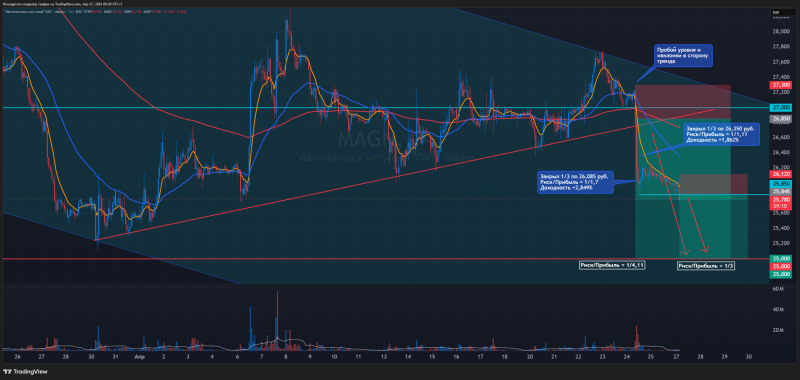Click the '20' date label on time axis

[530, 357]
